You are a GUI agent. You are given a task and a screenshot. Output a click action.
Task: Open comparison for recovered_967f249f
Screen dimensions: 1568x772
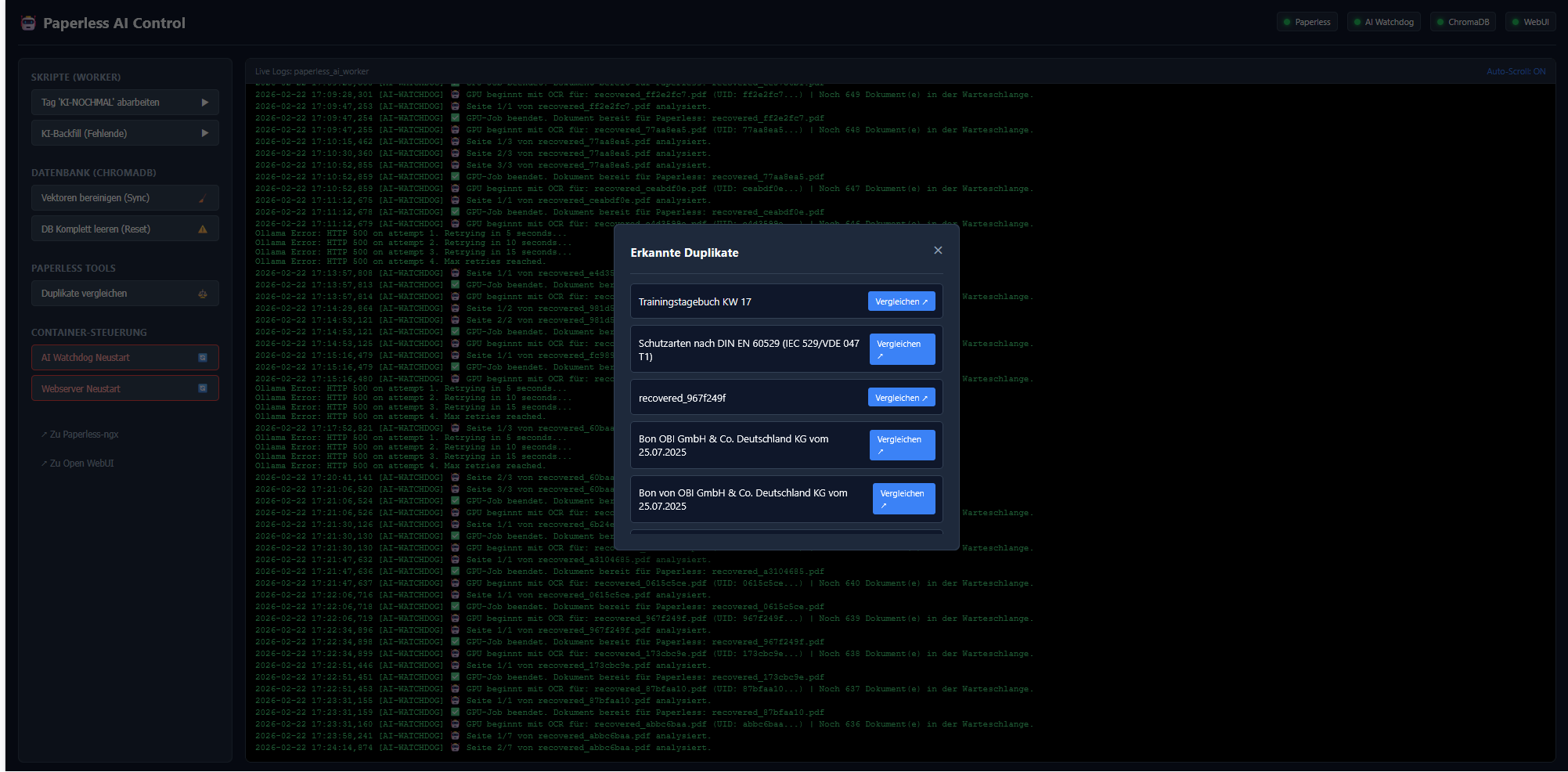coord(901,398)
